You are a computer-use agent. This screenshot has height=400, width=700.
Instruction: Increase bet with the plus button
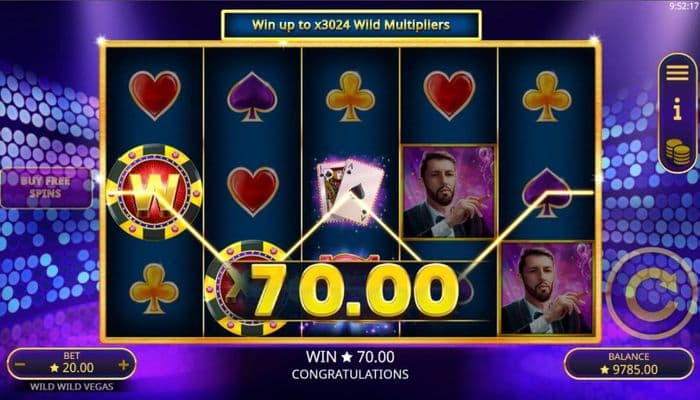coord(124,365)
